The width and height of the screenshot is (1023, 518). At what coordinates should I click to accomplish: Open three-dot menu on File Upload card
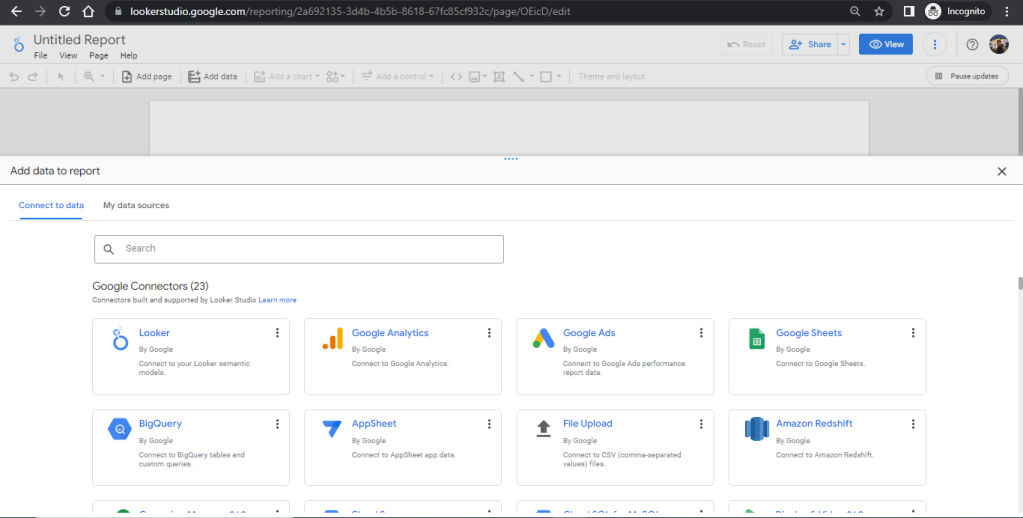(x=701, y=424)
